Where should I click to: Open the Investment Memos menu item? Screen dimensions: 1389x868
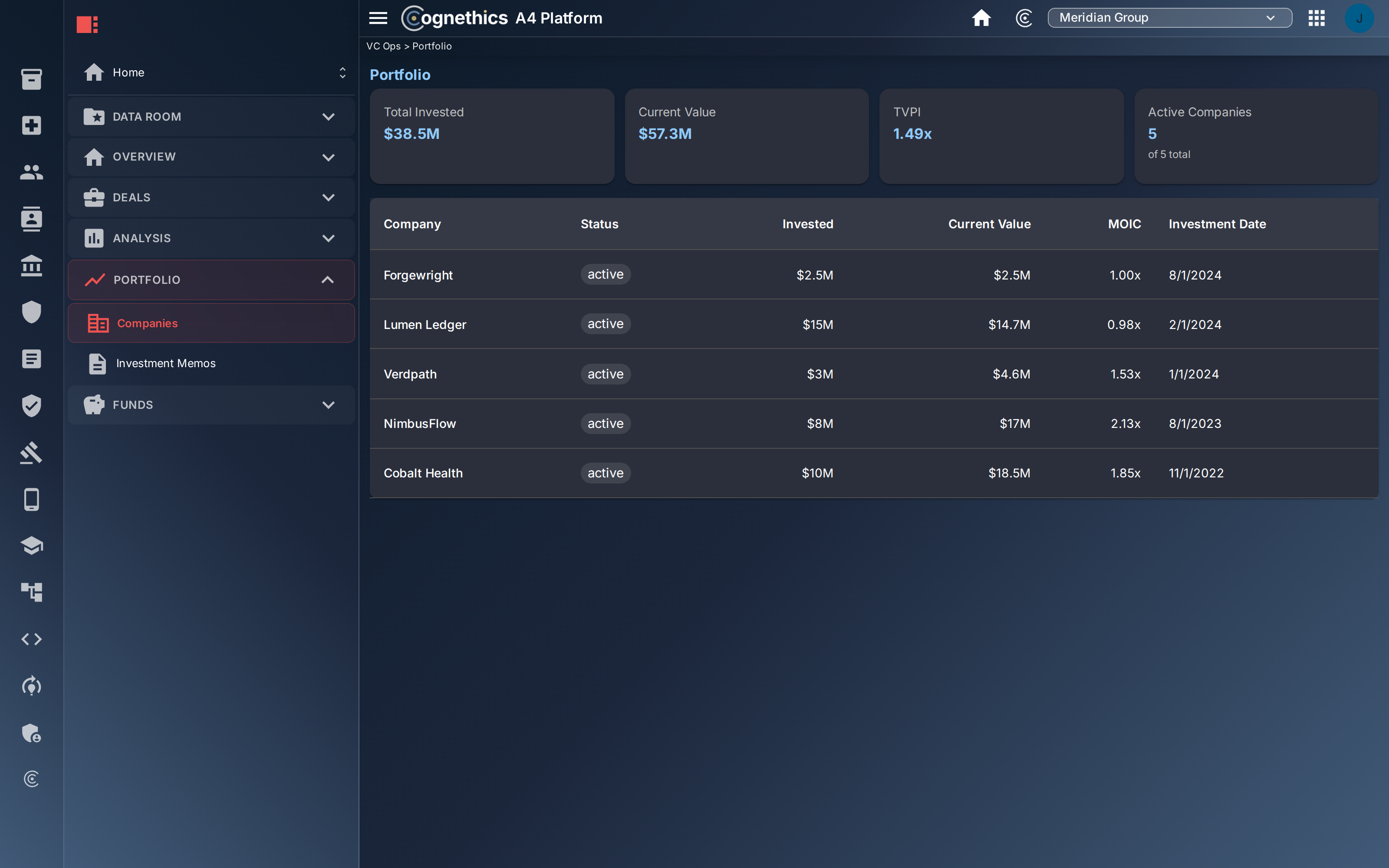point(211,363)
